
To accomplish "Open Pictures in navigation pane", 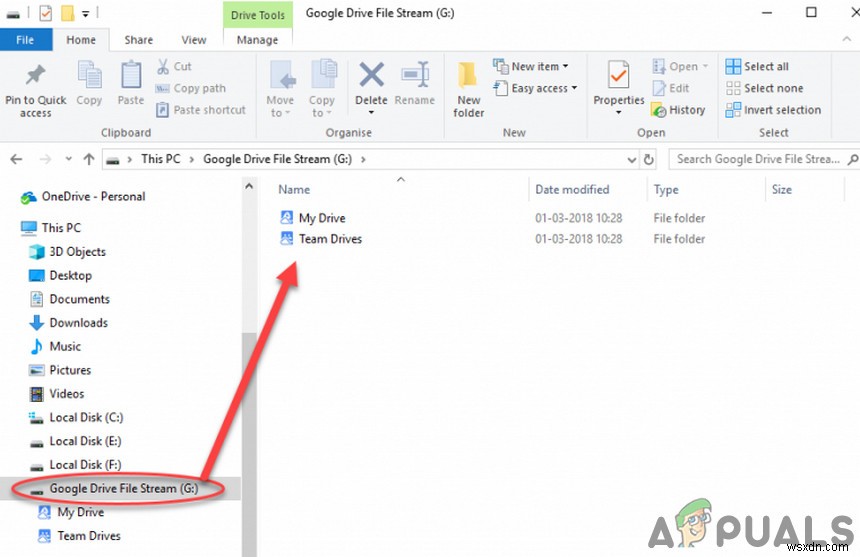I will click(59, 370).
